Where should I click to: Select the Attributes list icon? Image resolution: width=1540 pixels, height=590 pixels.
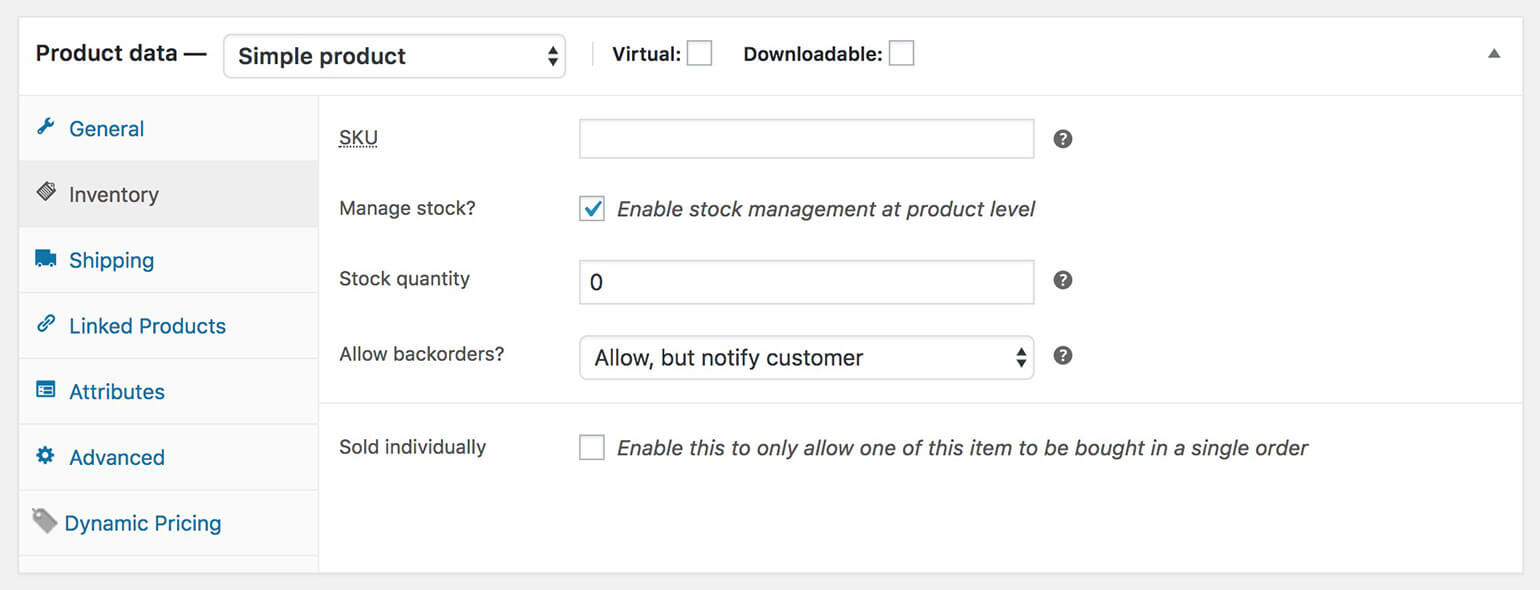[46, 390]
